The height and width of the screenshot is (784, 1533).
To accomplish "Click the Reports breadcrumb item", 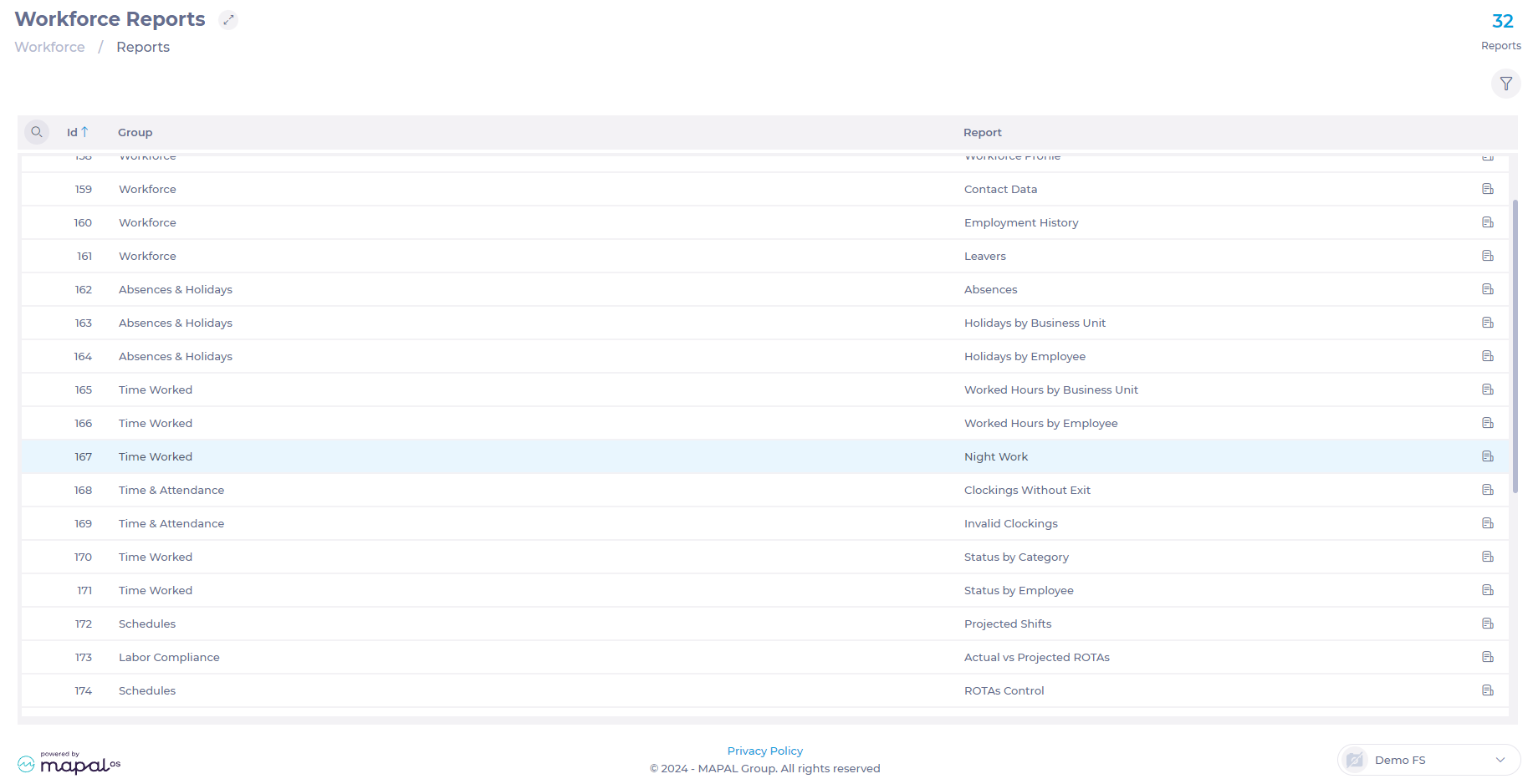I will tap(143, 47).
